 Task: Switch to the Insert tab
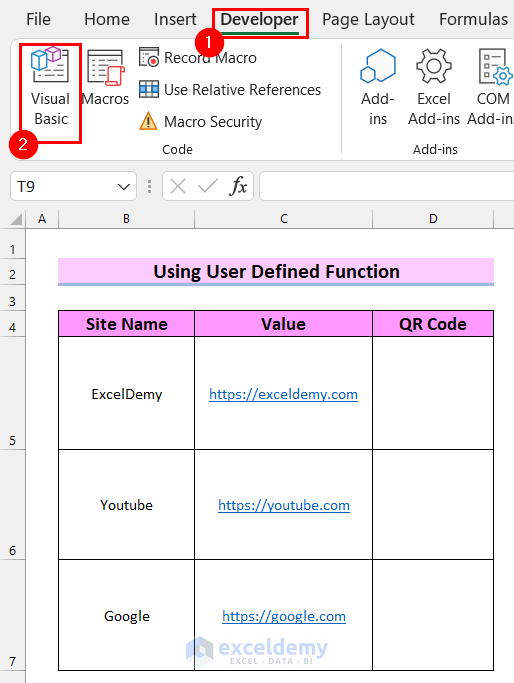click(175, 20)
